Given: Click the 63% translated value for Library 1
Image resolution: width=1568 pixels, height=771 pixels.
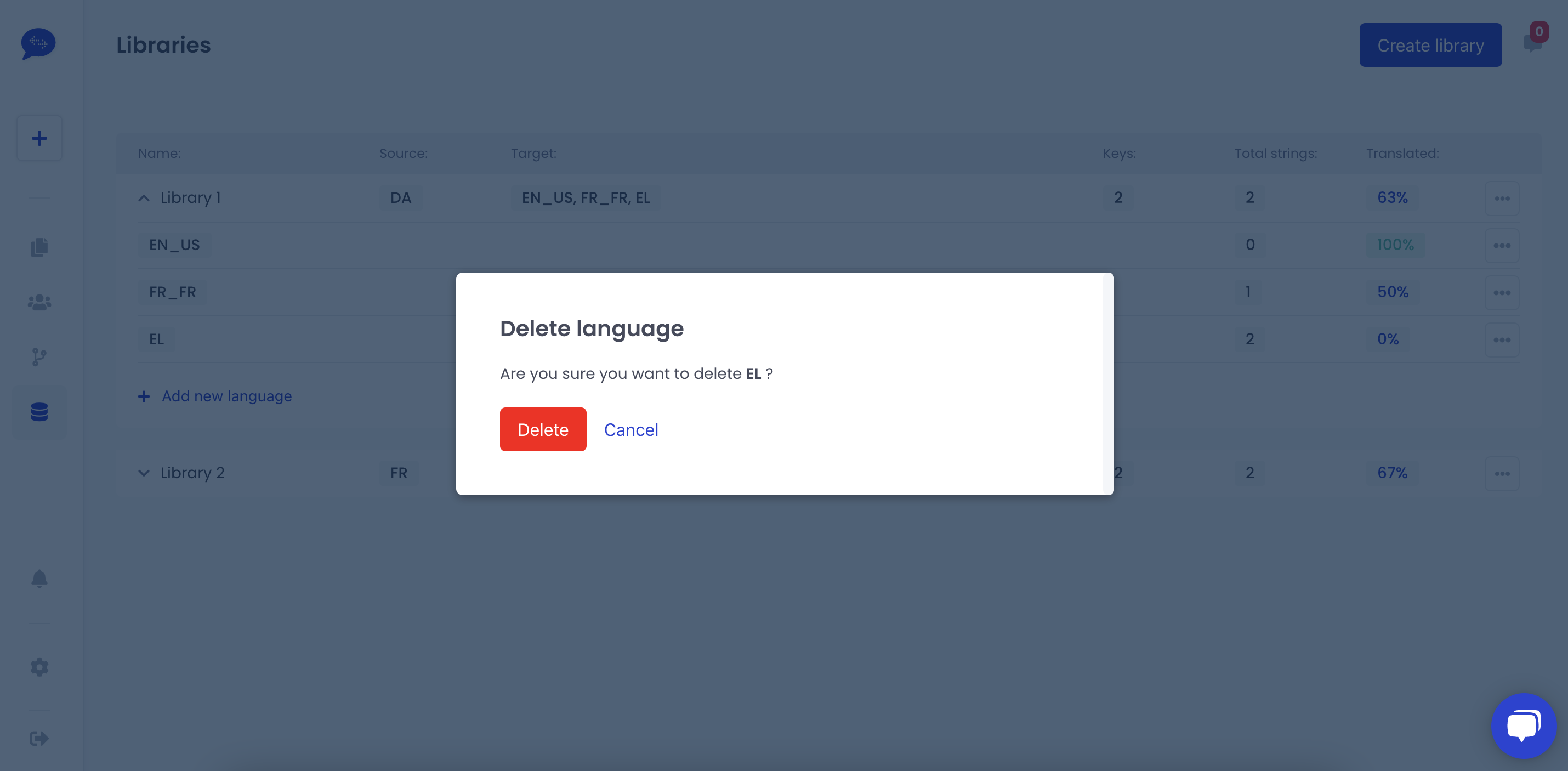Looking at the screenshot, I should click(1392, 198).
